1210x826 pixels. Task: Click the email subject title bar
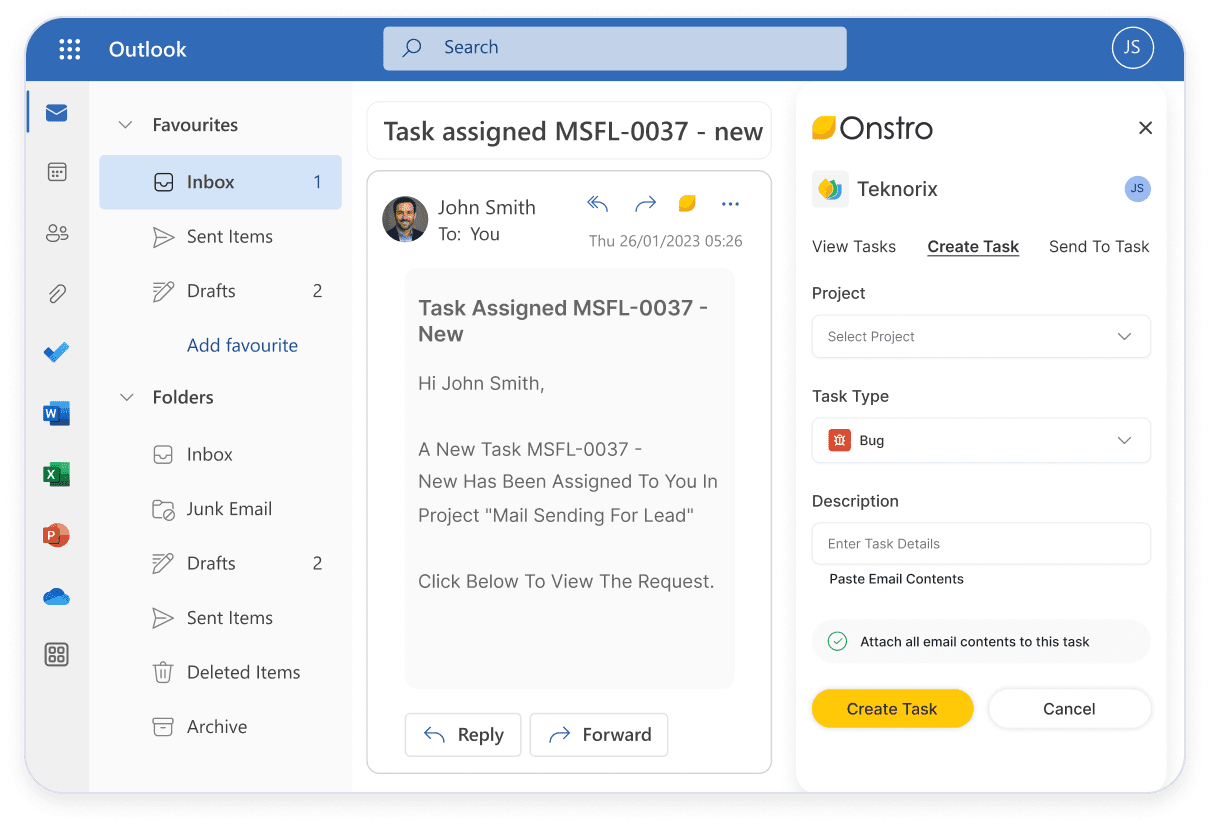click(569, 131)
